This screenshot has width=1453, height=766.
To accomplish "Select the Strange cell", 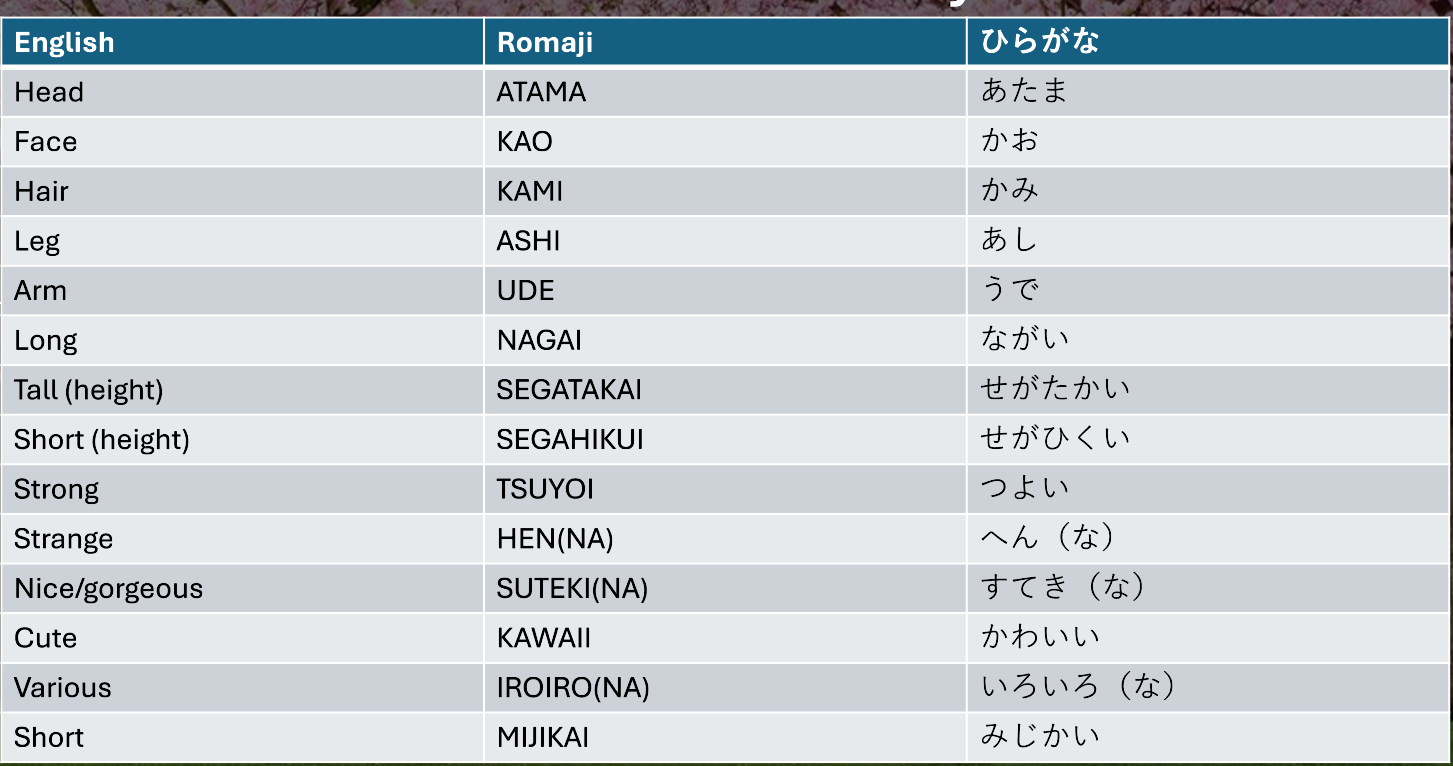I will [63, 539].
